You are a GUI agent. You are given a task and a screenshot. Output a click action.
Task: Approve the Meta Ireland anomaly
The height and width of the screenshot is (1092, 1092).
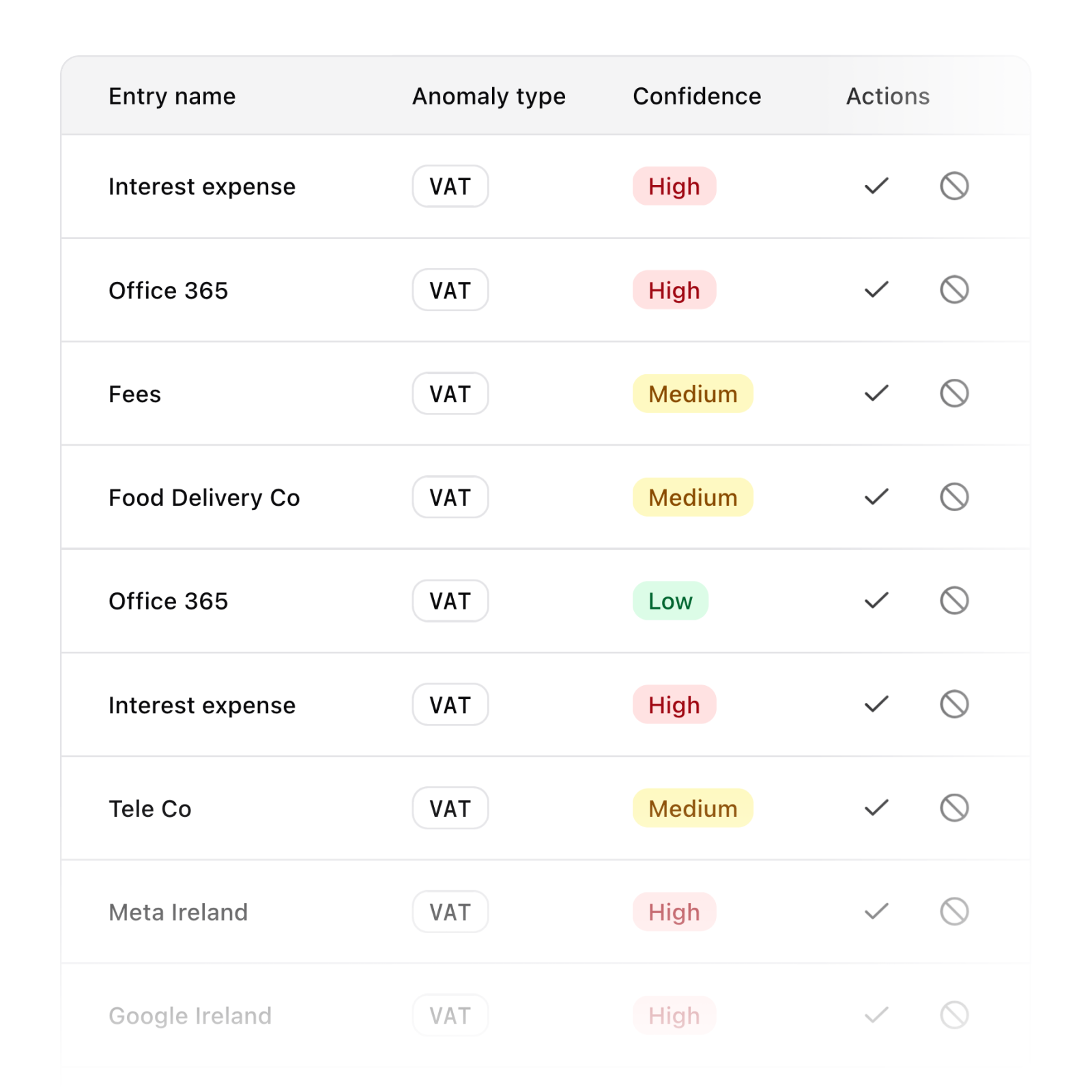pyautogui.click(x=876, y=912)
